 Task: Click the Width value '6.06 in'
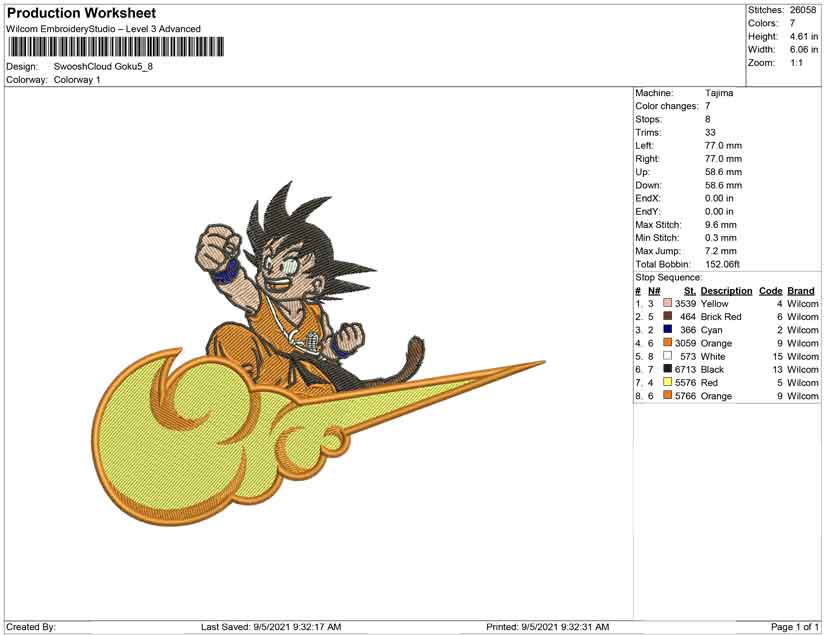coord(804,49)
